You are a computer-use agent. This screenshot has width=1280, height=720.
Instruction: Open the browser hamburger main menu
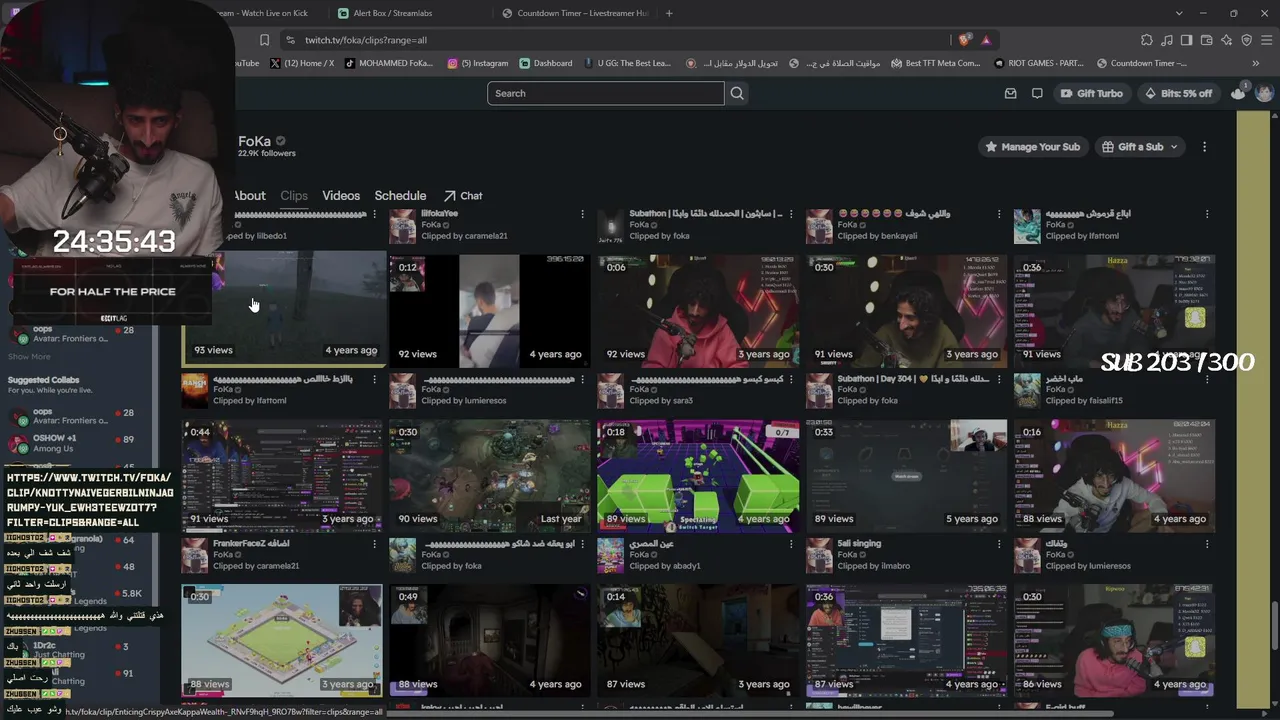pyautogui.click(x=1266, y=40)
